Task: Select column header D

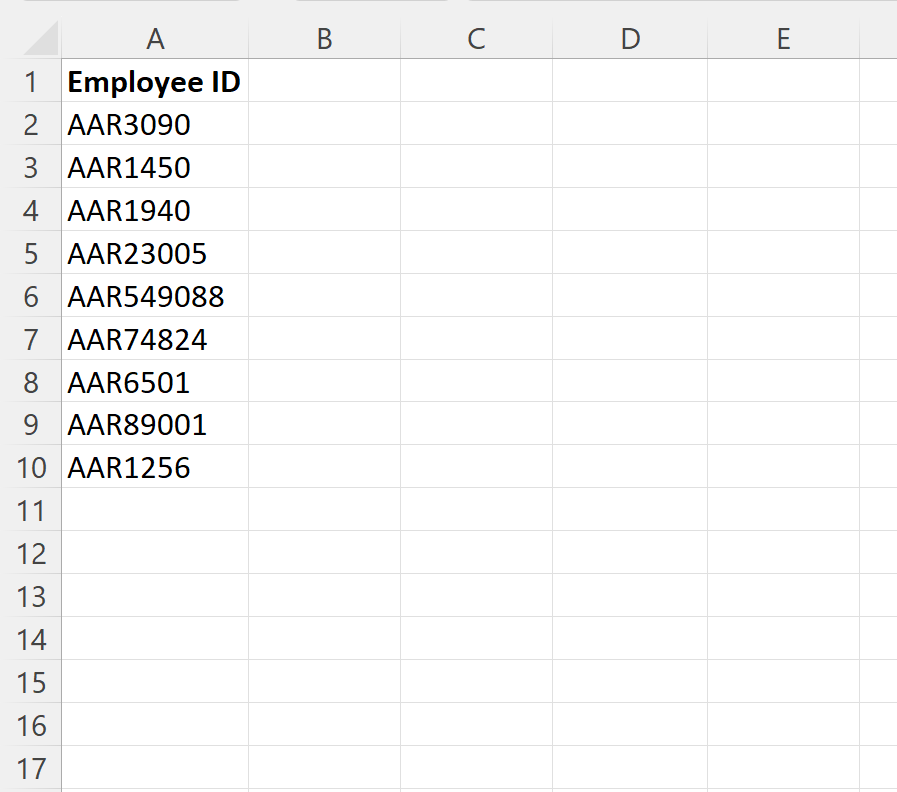Action: pos(630,39)
